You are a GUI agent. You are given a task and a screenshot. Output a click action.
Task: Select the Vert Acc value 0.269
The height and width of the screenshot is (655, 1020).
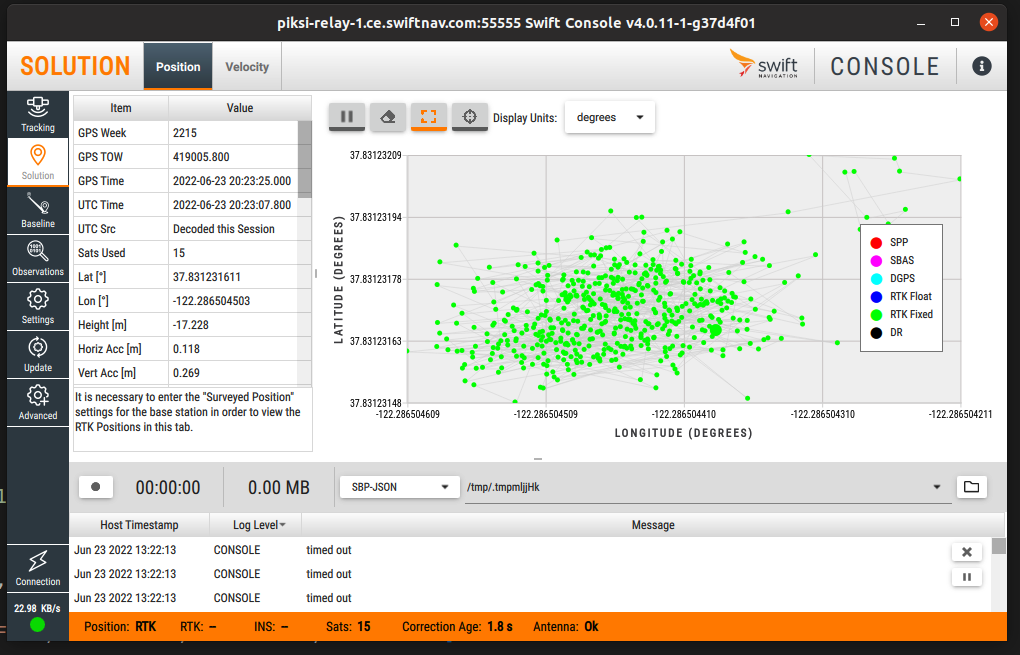pos(233,373)
